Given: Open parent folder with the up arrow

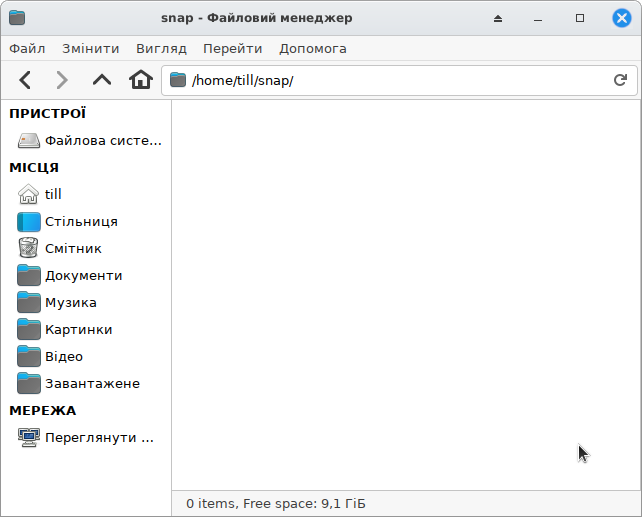Looking at the screenshot, I should (102, 79).
